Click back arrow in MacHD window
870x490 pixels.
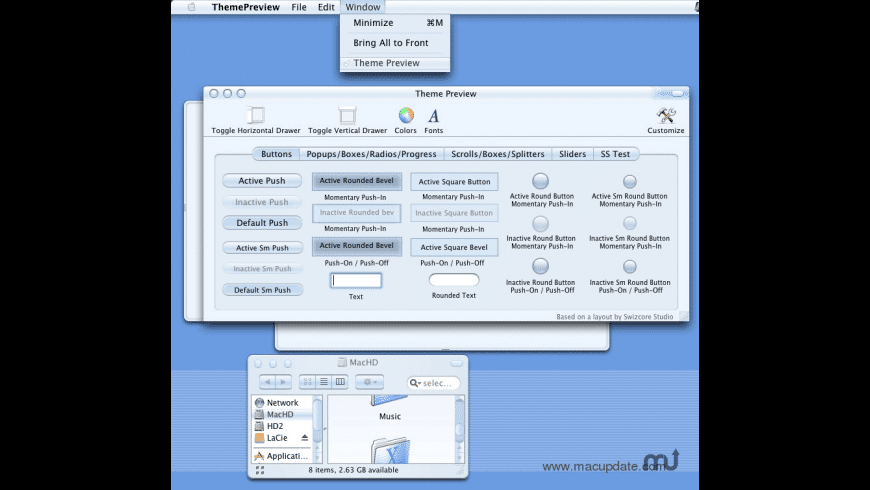267,382
